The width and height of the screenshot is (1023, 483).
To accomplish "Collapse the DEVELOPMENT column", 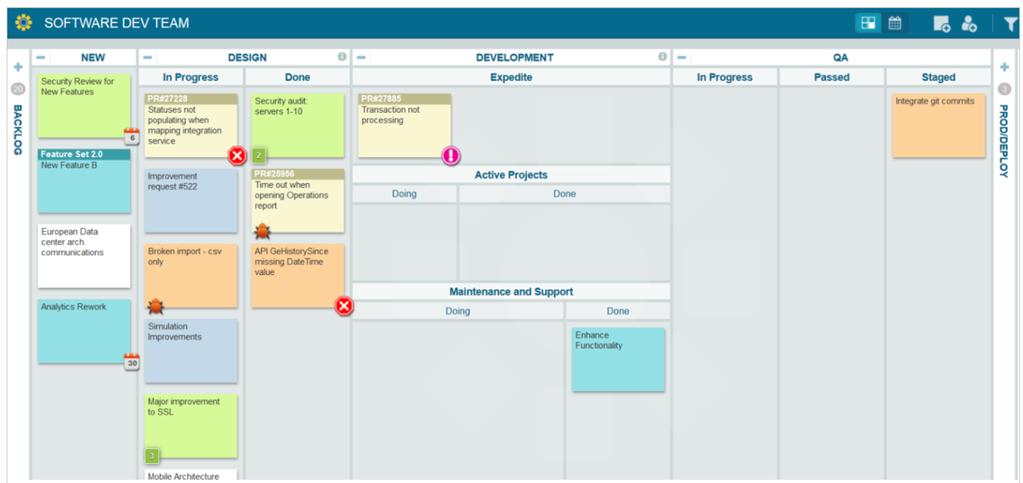I will 361,57.
